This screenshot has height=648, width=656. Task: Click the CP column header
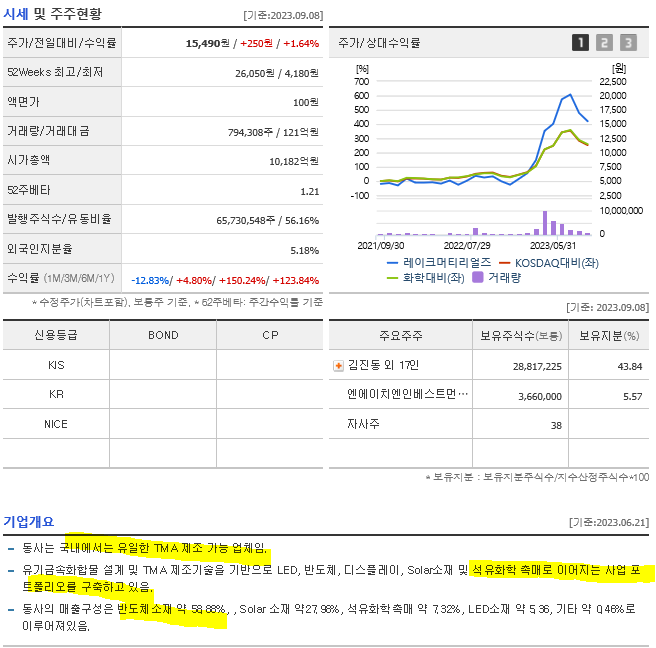click(270, 335)
